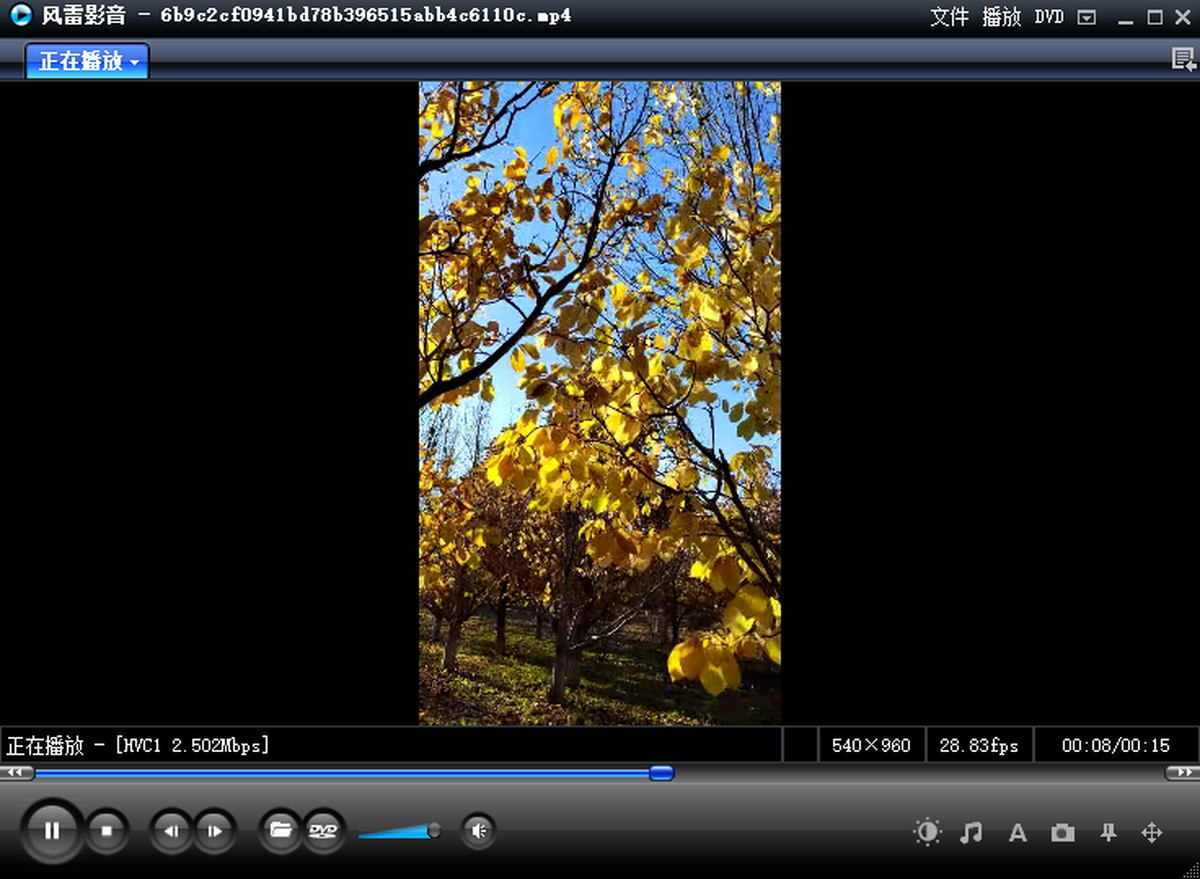Toggle the always-on-top pin
Viewport: 1200px width, 879px height.
1107,832
